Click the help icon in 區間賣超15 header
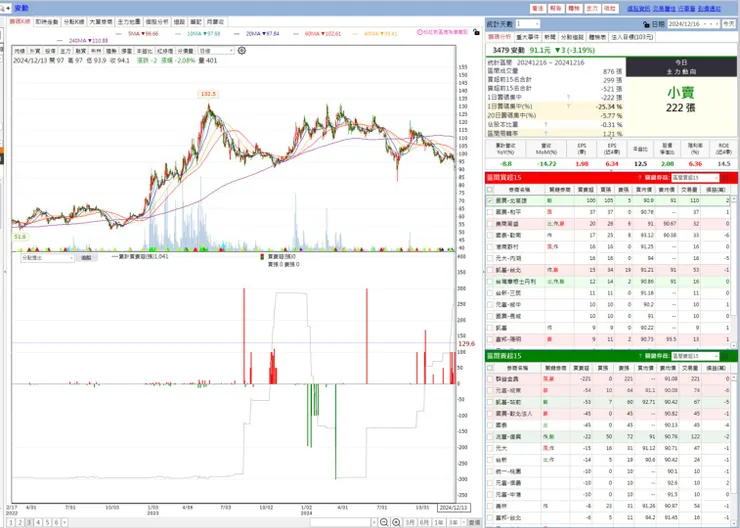The width and height of the screenshot is (740, 528). coord(640,356)
